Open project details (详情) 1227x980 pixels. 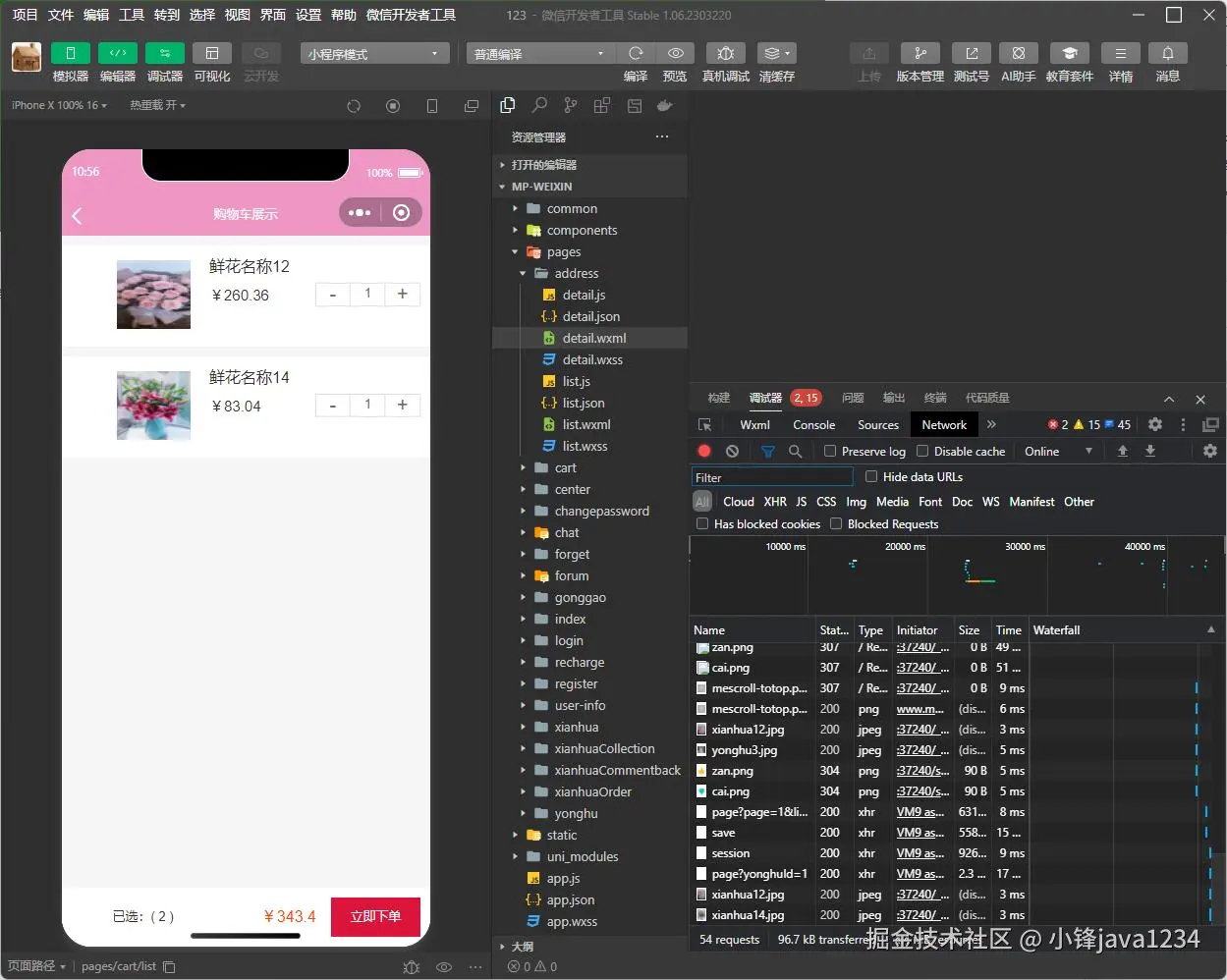pos(1120,53)
